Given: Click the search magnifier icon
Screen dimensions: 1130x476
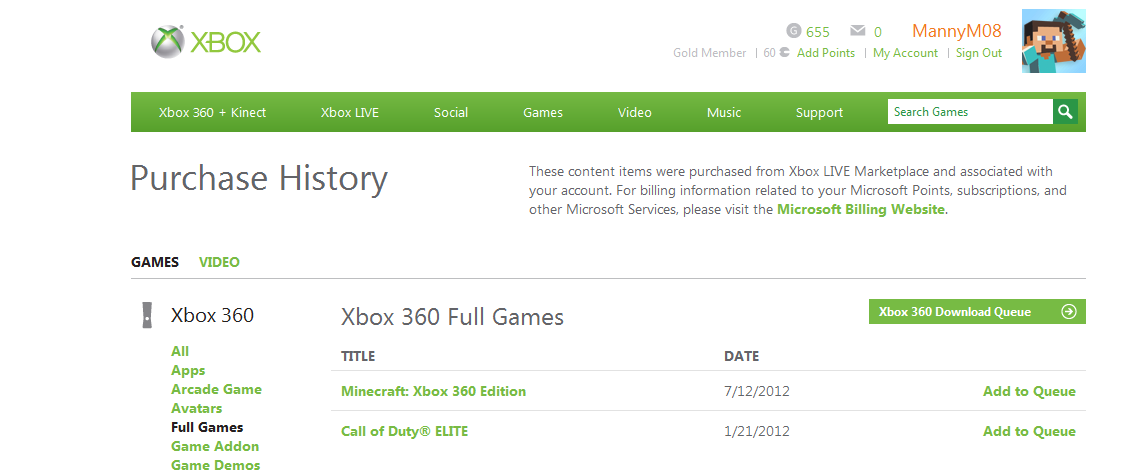Looking at the screenshot, I should [1067, 112].
